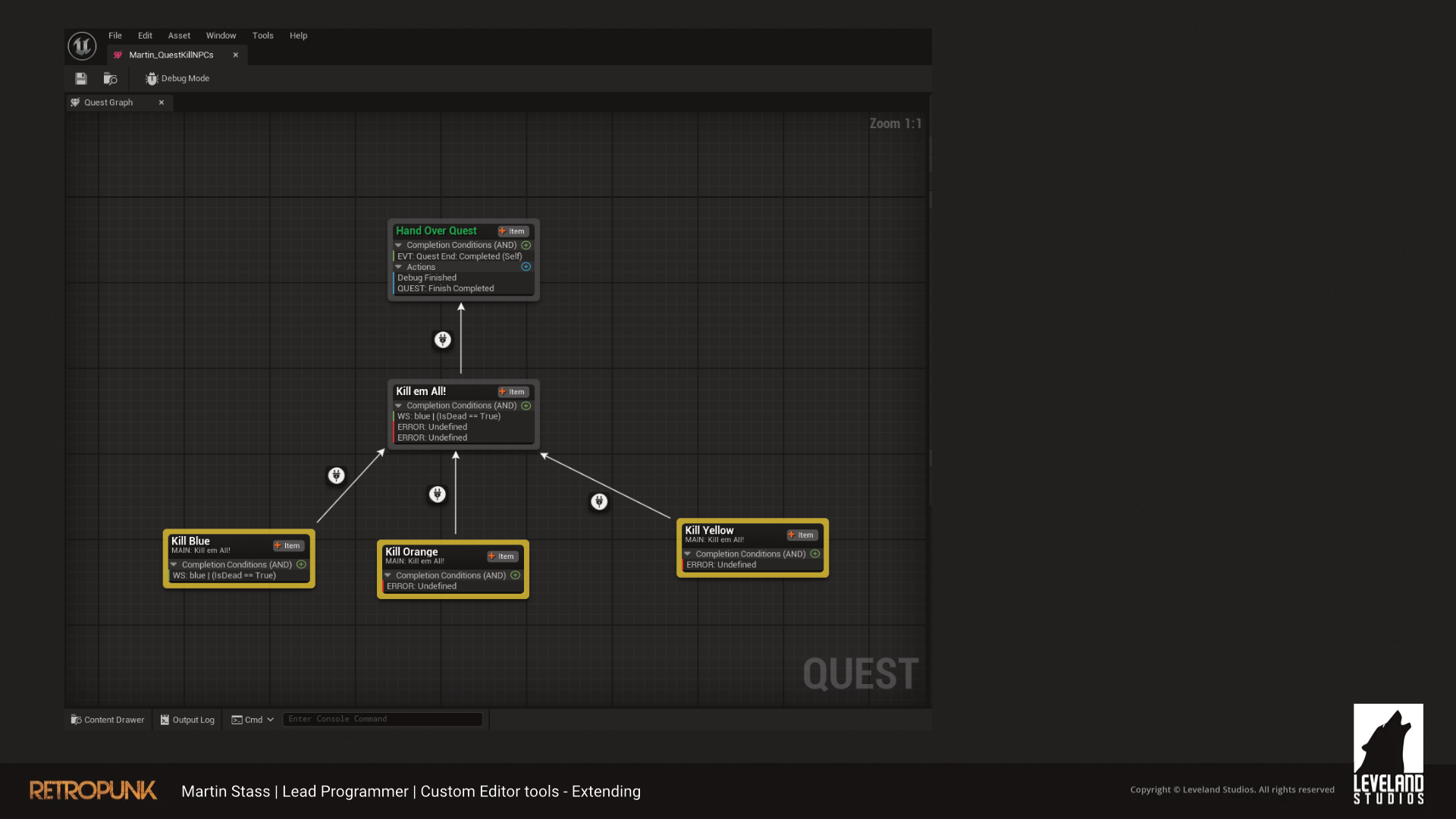Open the Content Drawer
Image resolution: width=1456 pixels, height=819 pixels.
(x=108, y=720)
